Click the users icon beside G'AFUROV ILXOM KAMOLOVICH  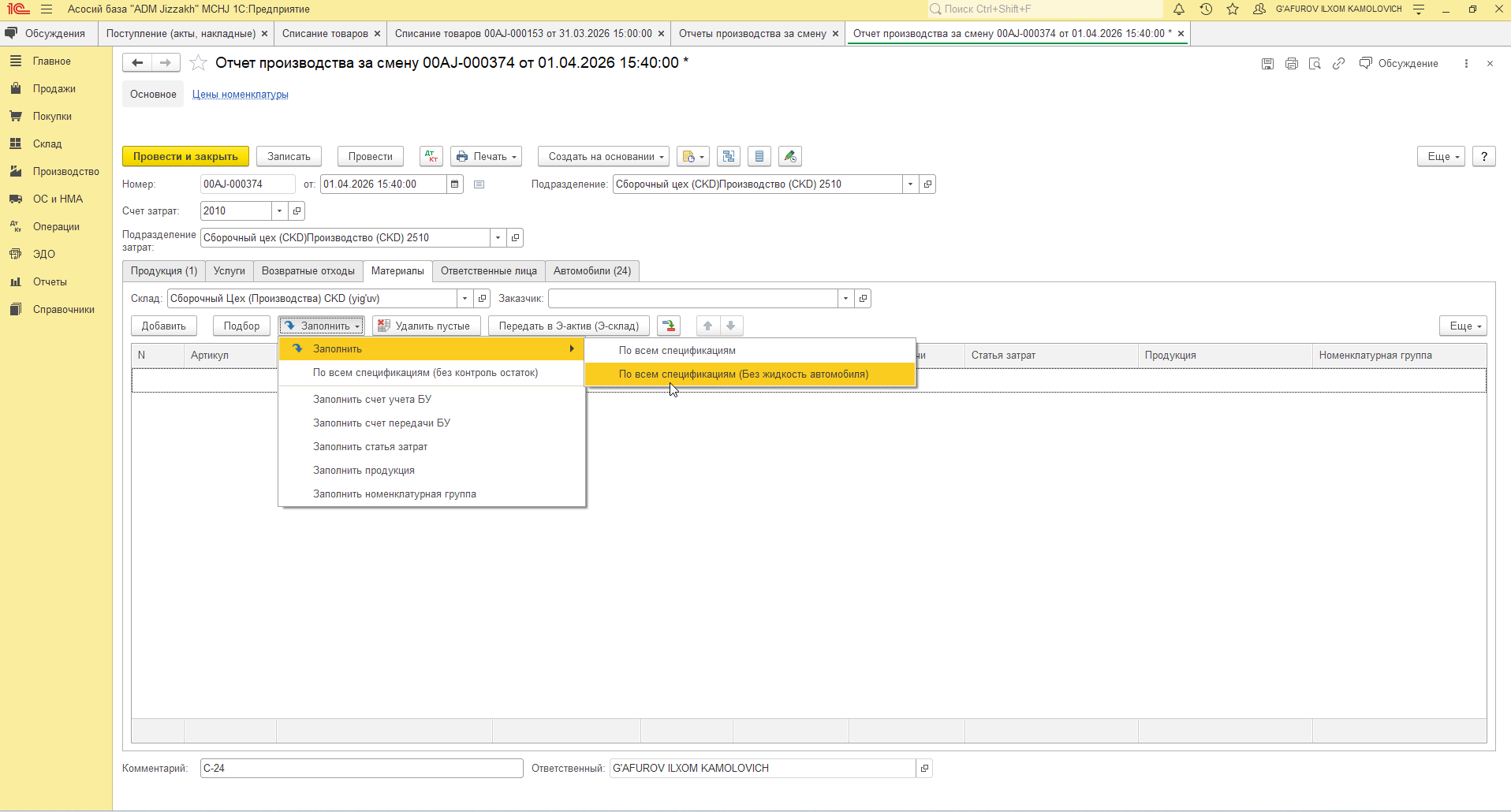pos(1259,9)
